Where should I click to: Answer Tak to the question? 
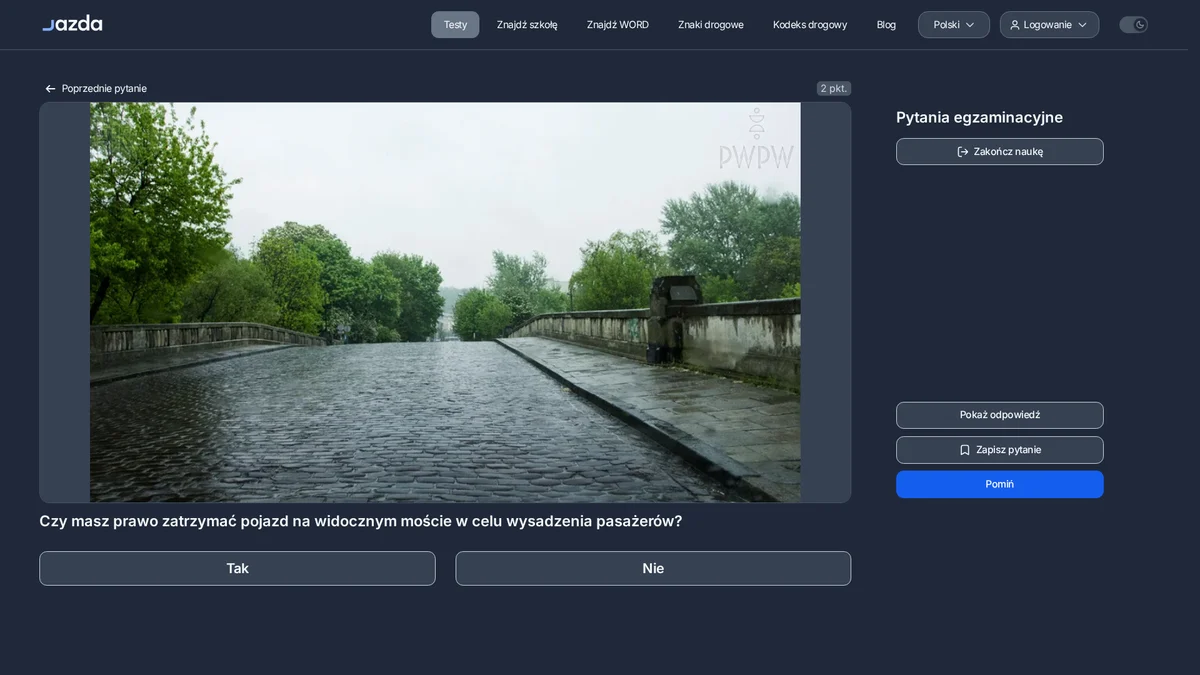pos(237,568)
